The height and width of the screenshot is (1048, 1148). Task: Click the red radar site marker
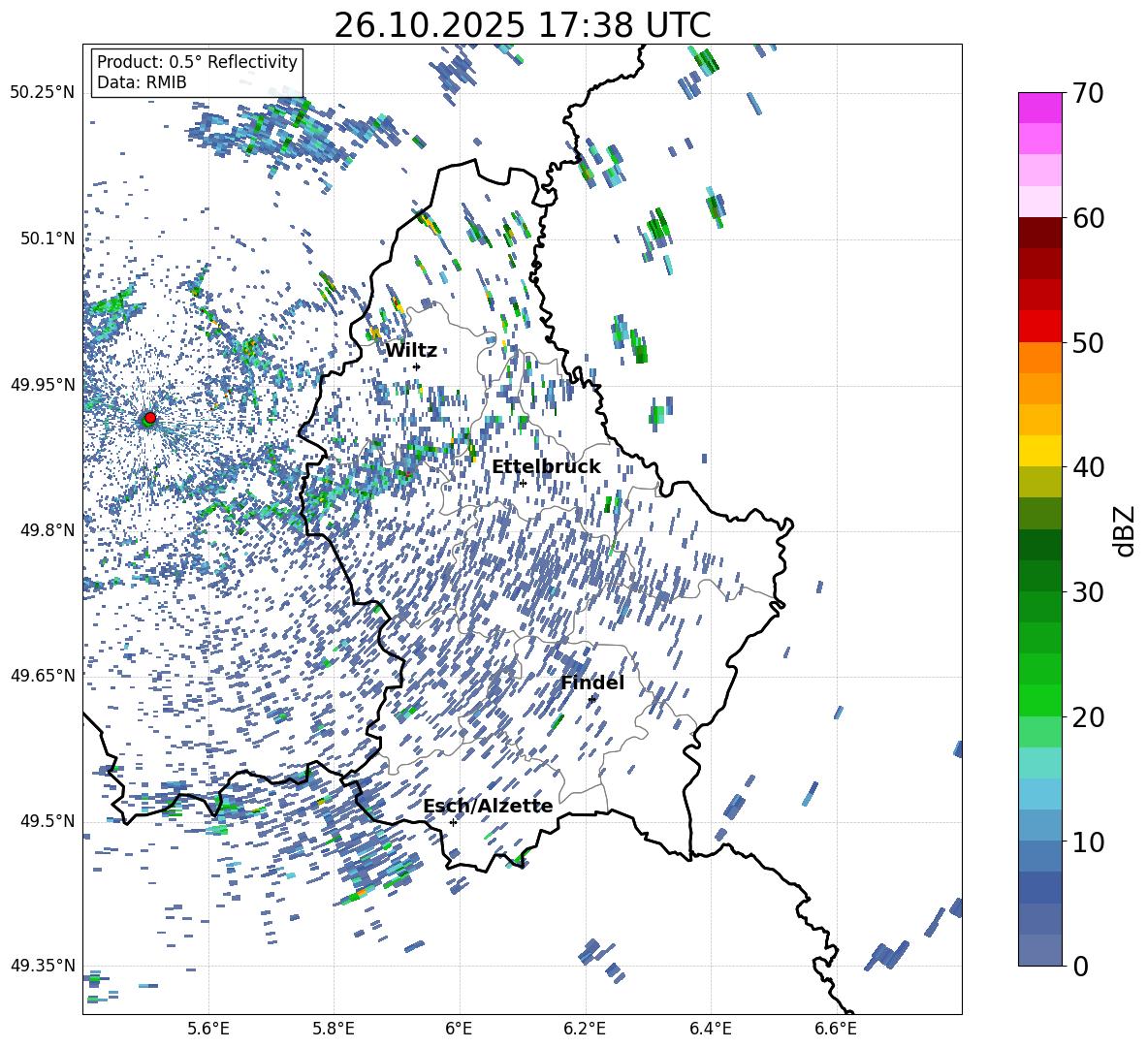149,418
